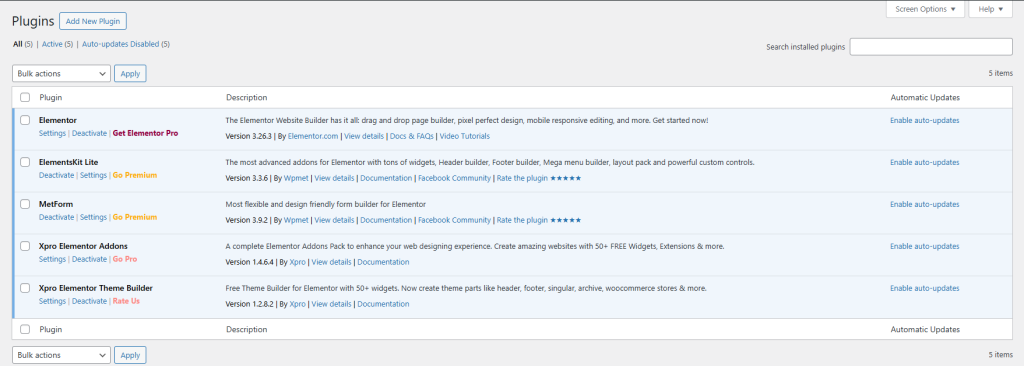
Task: Click the top '5 items' count
Action: pyautogui.click(x=1000, y=73)
